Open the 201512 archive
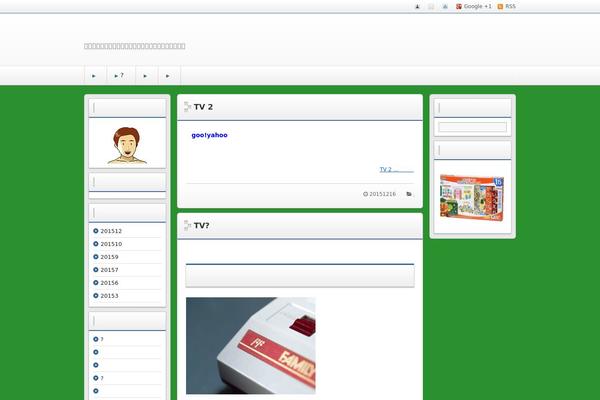 pos(111,231)
